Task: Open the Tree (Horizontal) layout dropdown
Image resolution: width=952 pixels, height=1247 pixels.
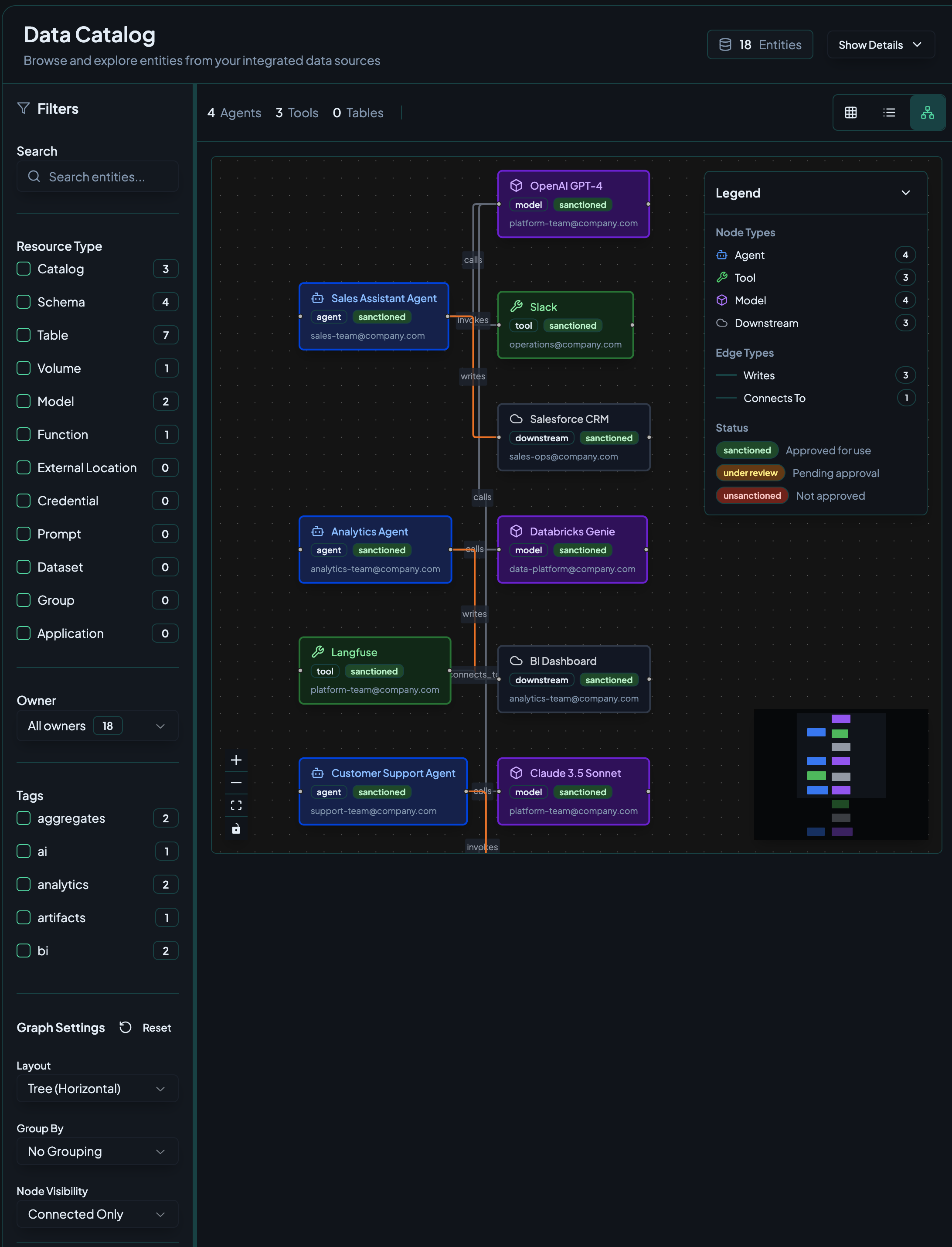Action: 98,1089
